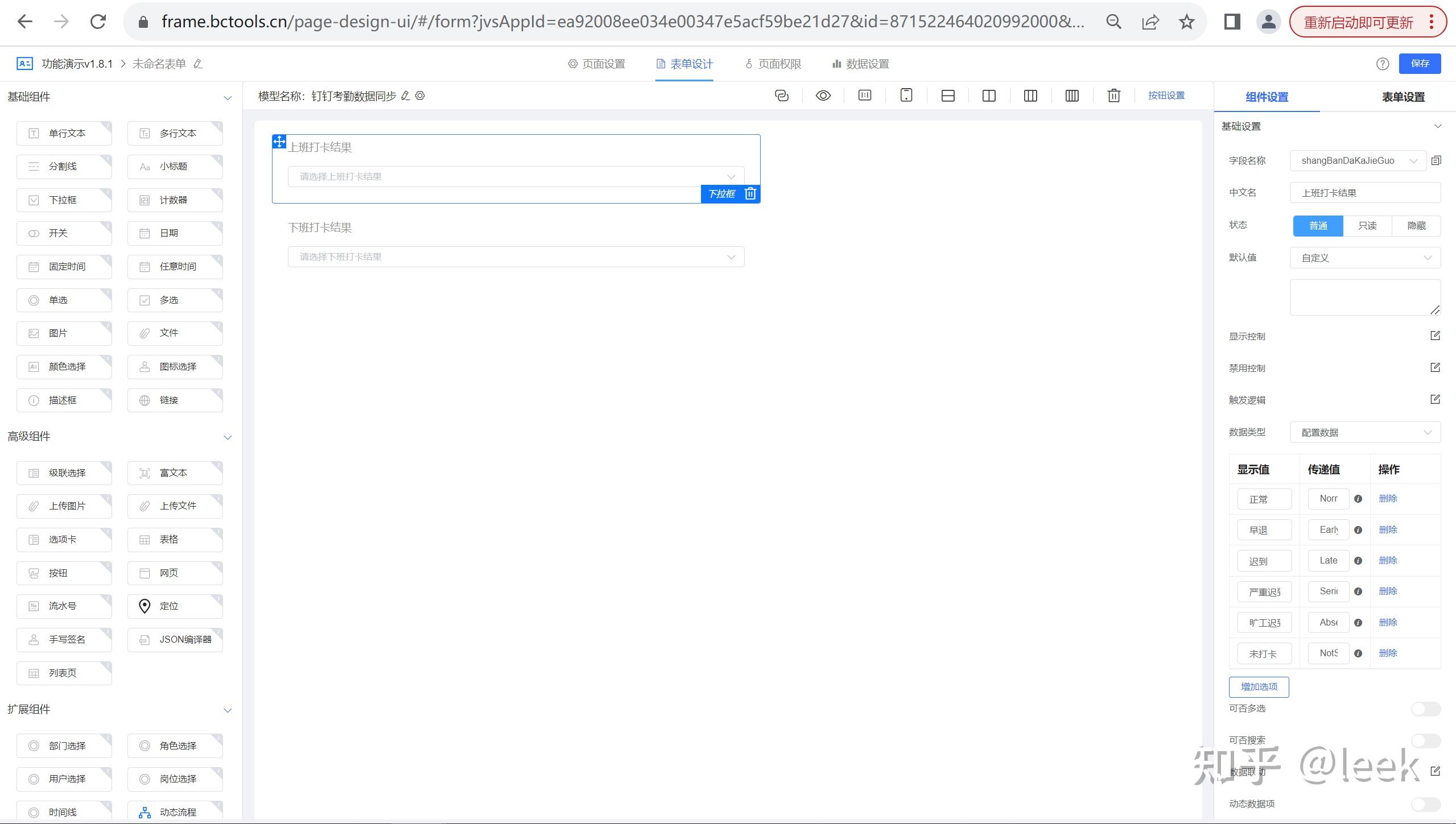The width and height of the screenshot is (1456, 824).
Task: Open the 页面权限 tab
Action: [773, 64]
